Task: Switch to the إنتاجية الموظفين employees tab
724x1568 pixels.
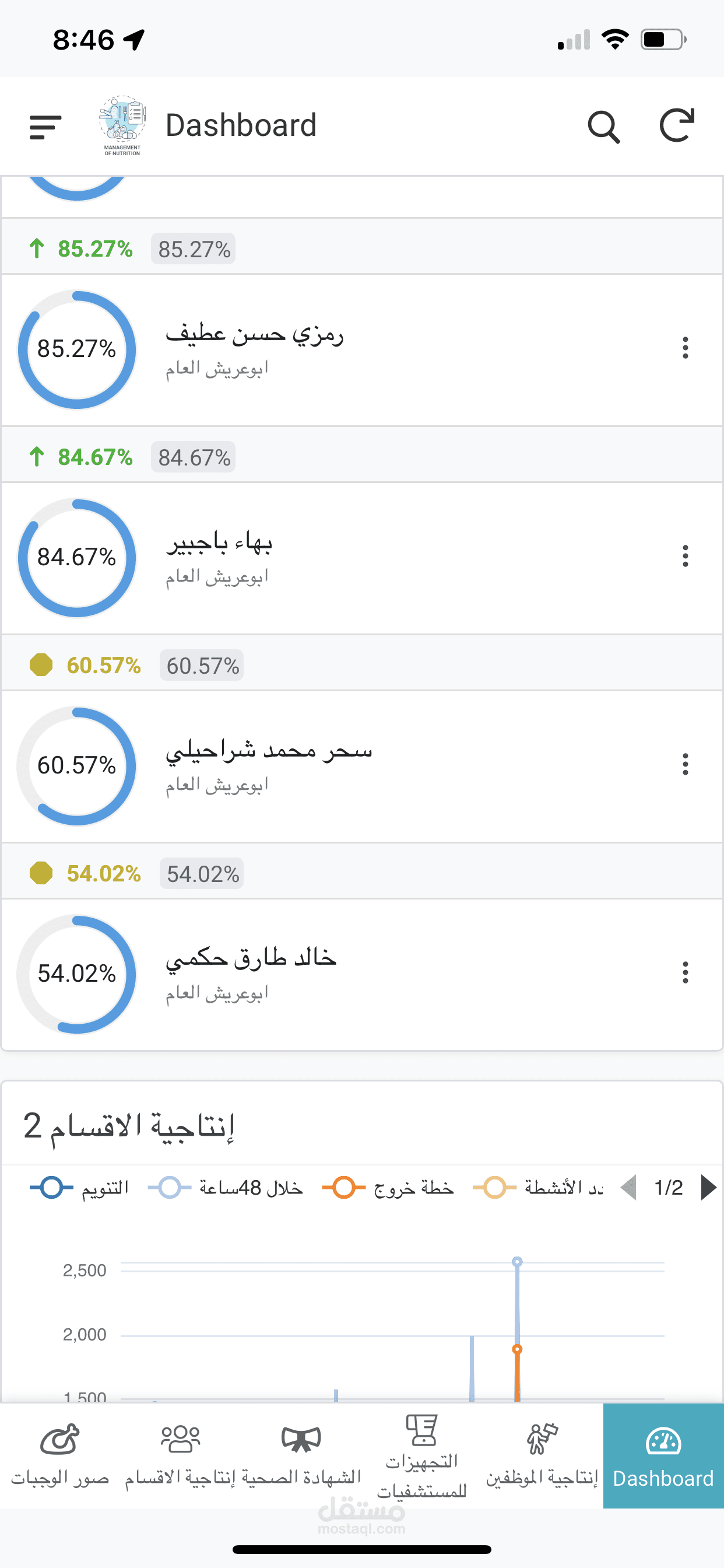Action: (x=542, y=1455)
